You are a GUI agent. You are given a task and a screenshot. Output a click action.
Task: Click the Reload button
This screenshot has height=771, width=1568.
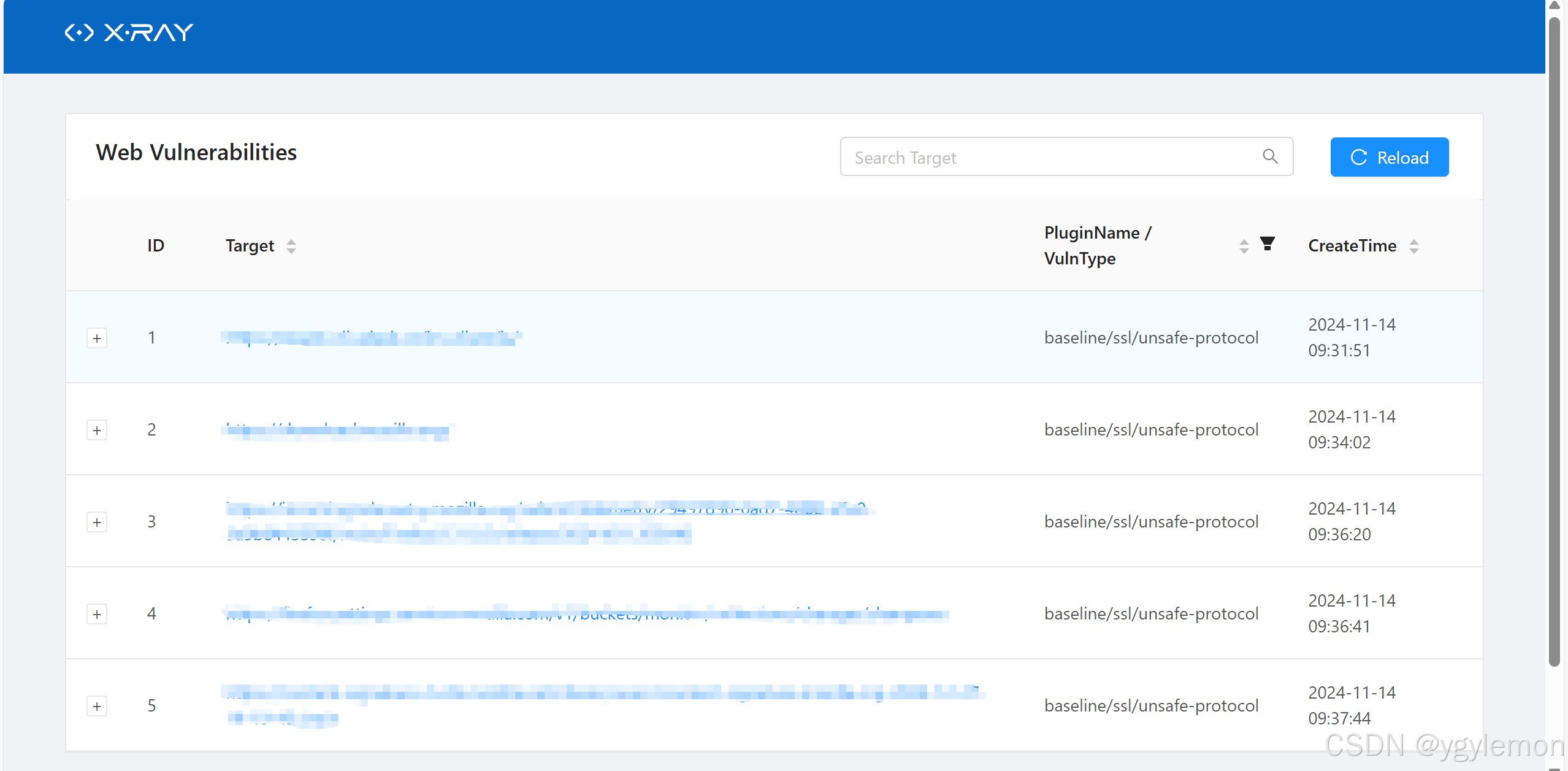1389,157
